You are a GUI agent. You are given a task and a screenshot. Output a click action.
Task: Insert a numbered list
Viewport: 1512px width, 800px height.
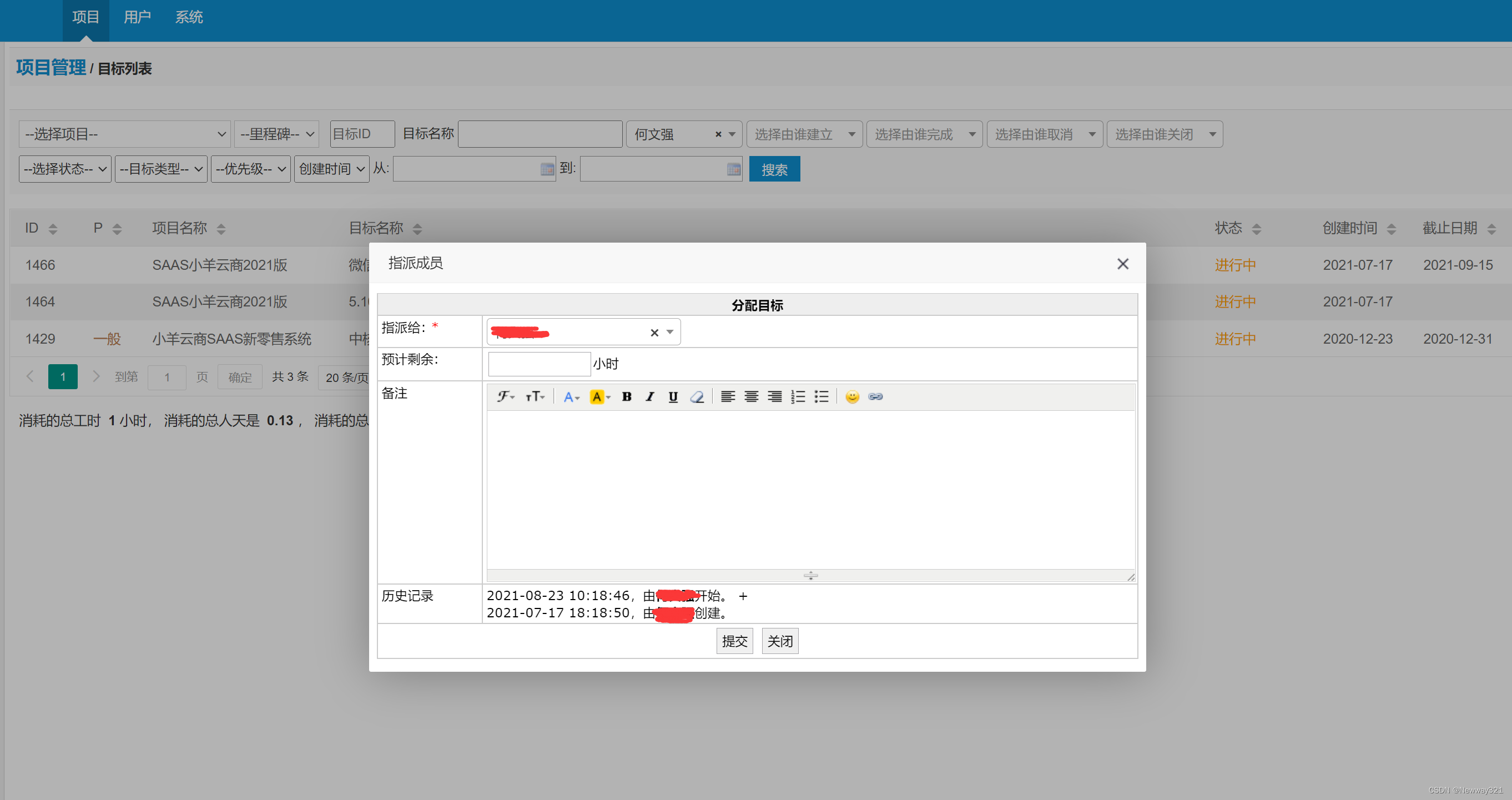point(798,397)
